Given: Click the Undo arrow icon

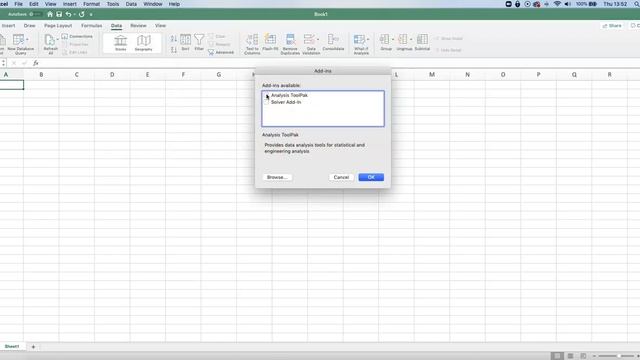Looking at the screenshot, I should pyautogui.click(x=68, y=14).
